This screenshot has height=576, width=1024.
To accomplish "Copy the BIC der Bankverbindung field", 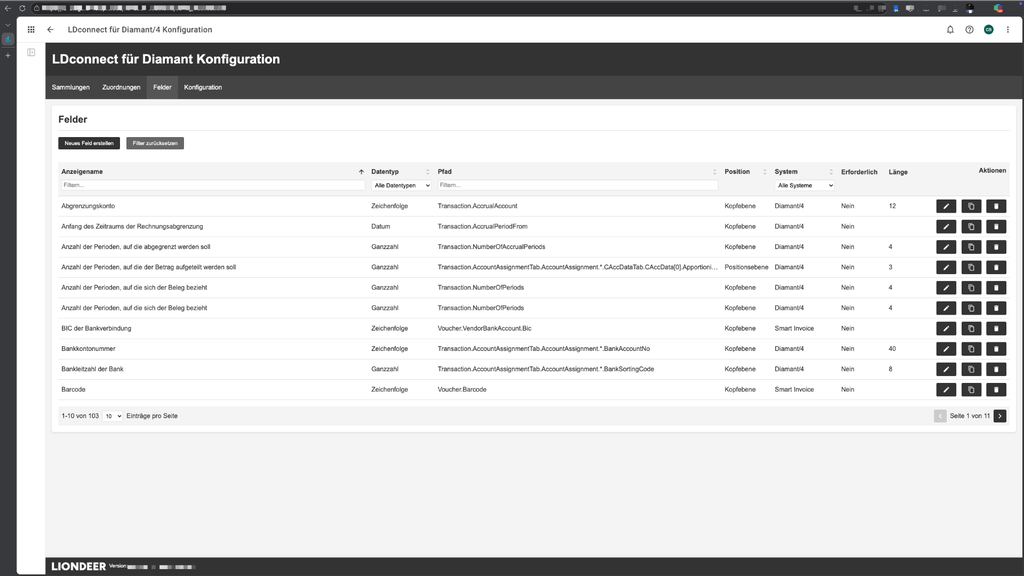I will tap(971, 328).
